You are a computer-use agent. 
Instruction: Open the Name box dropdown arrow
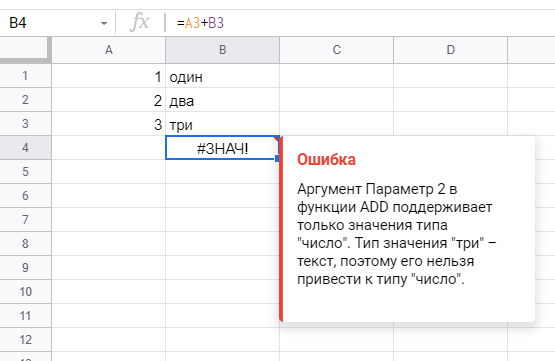click(104, 23)
